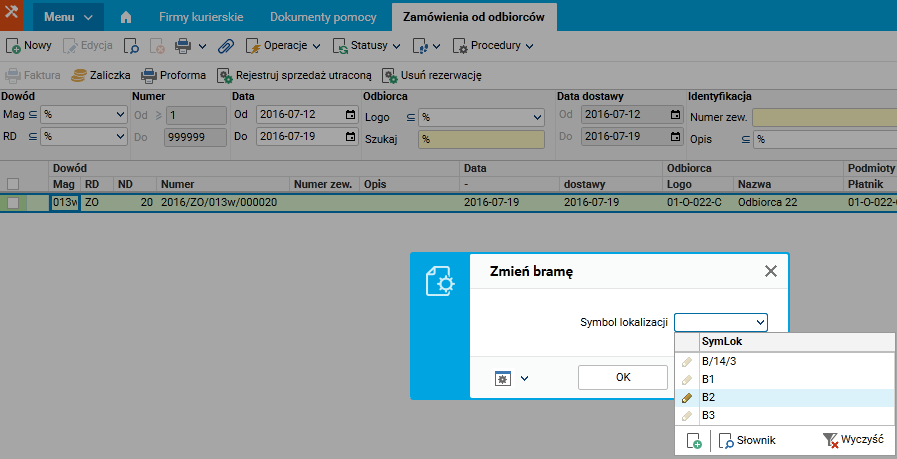Switch to the Dokumenty pomocy tab
Viewport: 897px width, 459px height.
(323, 17)
